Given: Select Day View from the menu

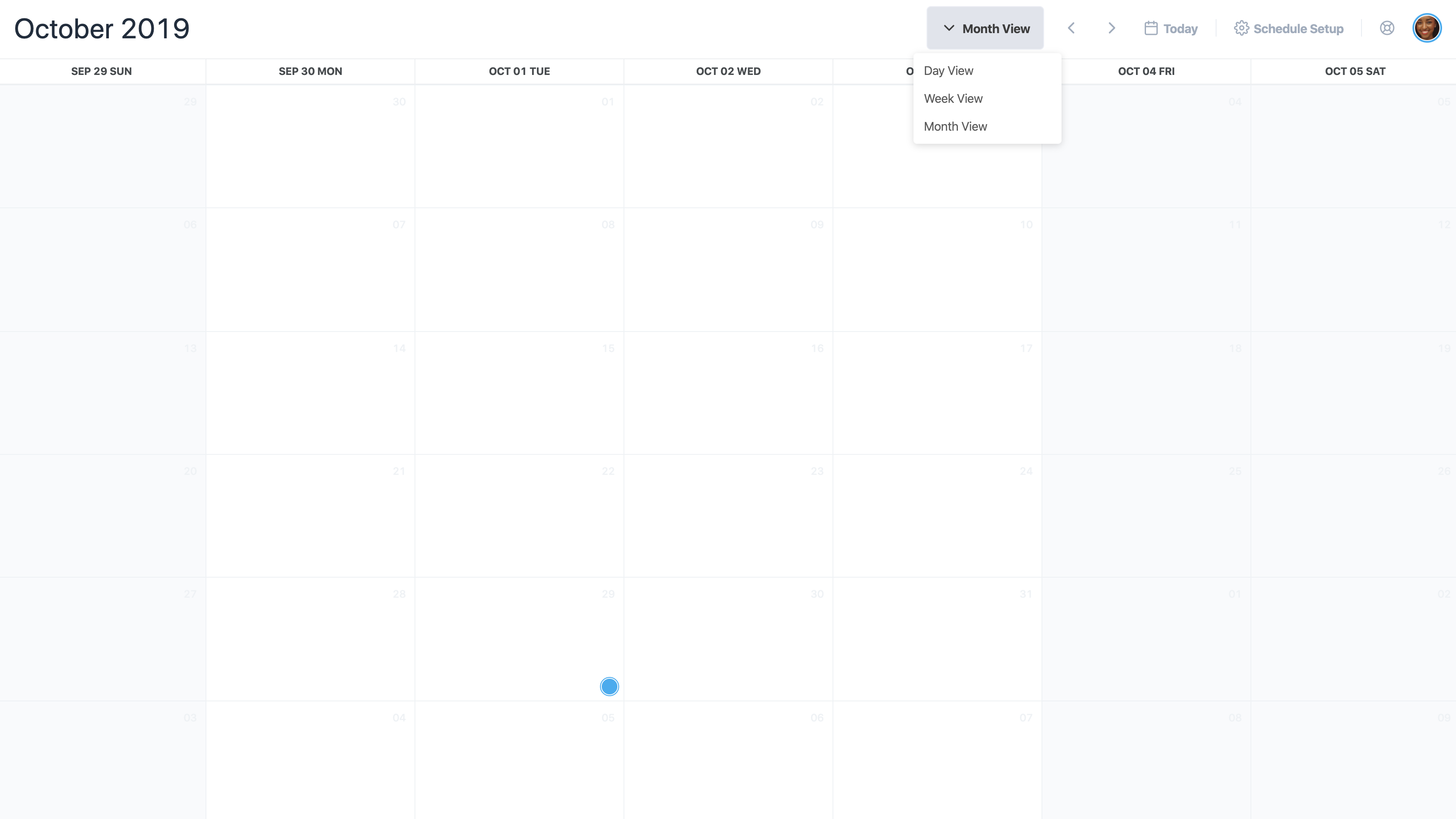Looking at the screenshot, I should coord(948,71).
